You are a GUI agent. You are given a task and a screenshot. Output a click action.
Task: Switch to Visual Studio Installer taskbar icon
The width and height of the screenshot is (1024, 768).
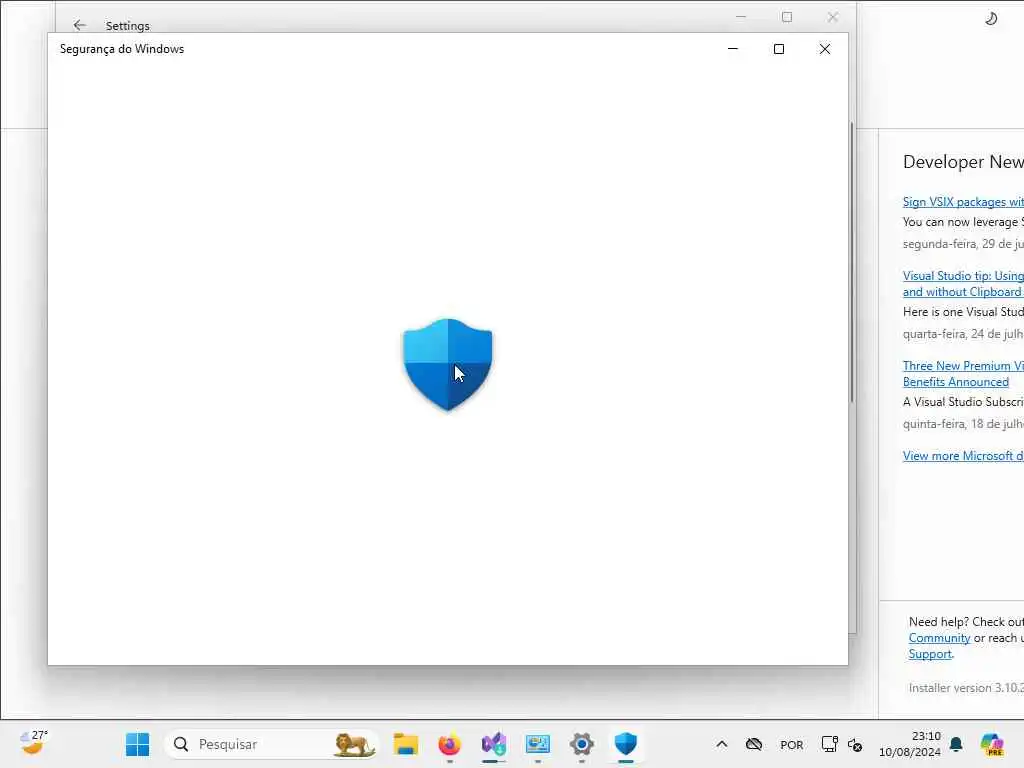494,744
